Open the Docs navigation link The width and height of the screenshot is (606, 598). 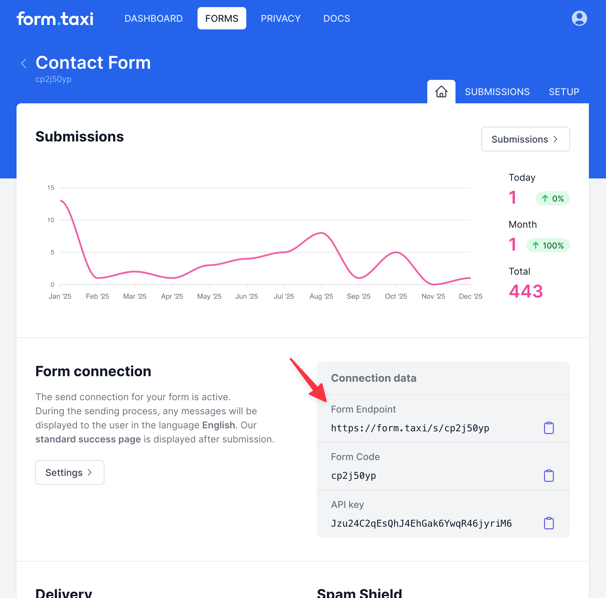(336, 19)
